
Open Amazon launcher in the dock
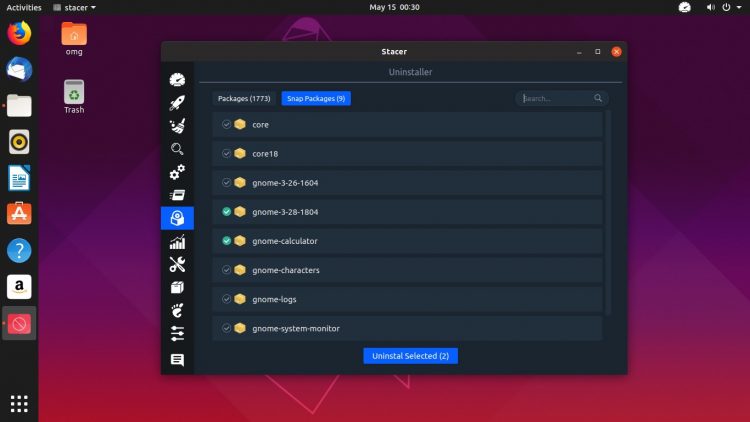[19, 287]
